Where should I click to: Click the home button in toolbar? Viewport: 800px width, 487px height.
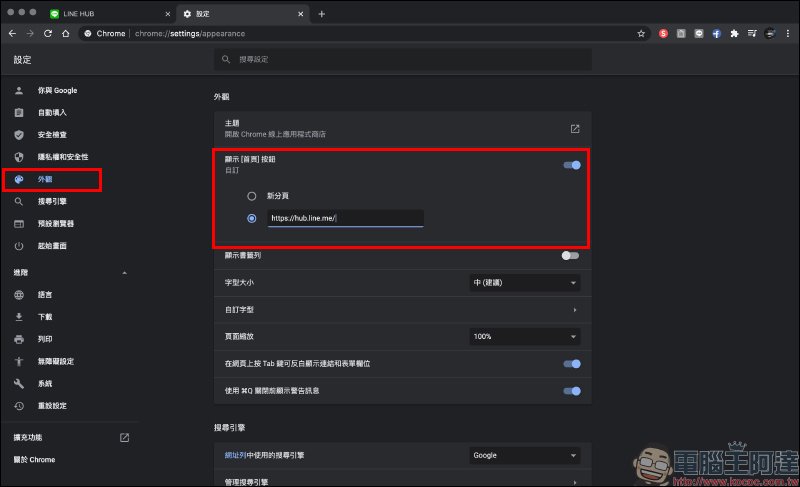66,33
